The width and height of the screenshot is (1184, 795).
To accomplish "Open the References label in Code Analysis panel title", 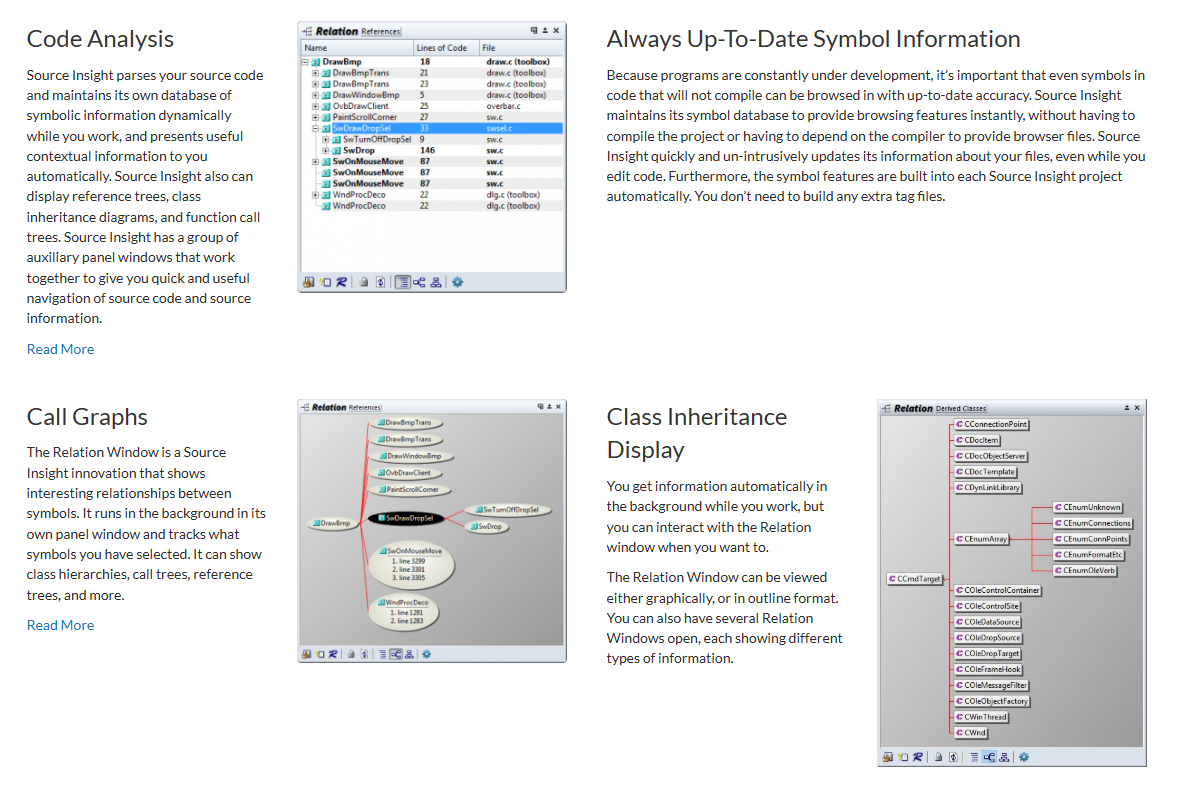I will click(x=381, y=32).
